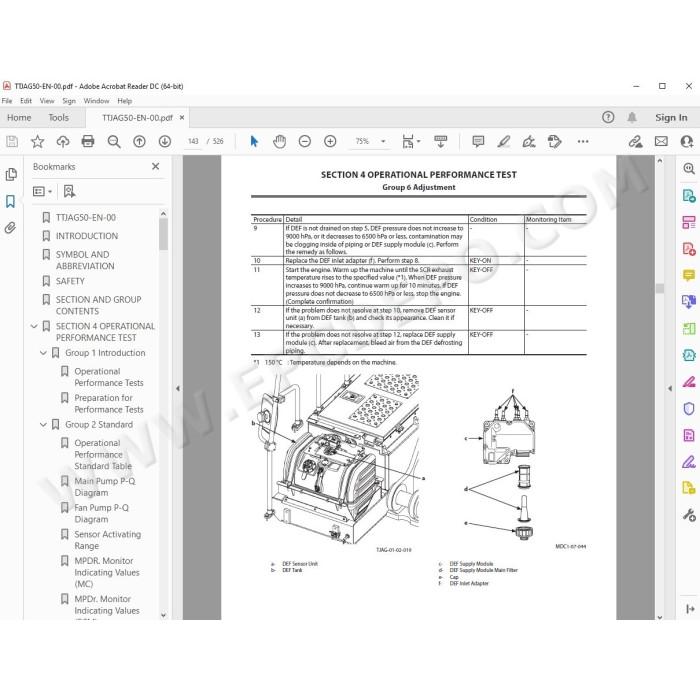Screen dimensions: 700x700
Task: Open bookmark options menu dropdown
Action: (42, 192)
